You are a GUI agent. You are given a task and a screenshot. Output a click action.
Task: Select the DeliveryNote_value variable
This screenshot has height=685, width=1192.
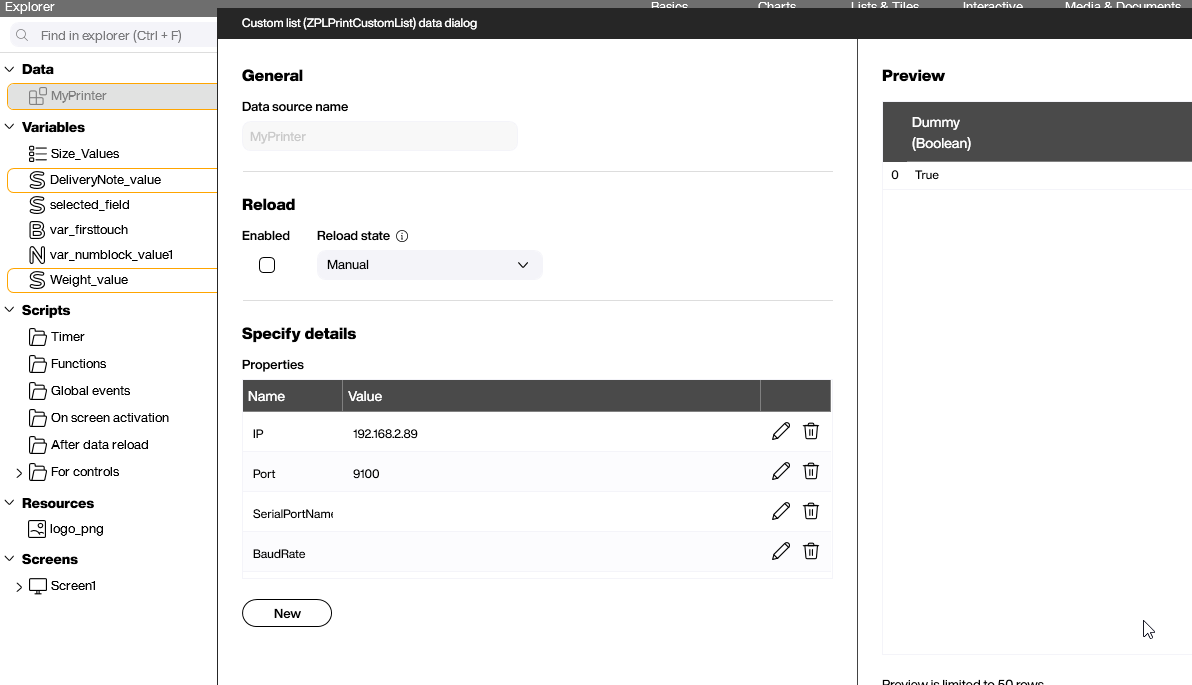point(105,180)
